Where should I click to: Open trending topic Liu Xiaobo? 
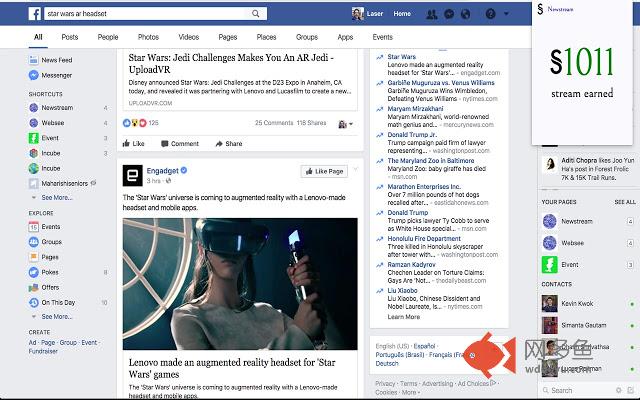pyautogui.click(x=402, y=291)
